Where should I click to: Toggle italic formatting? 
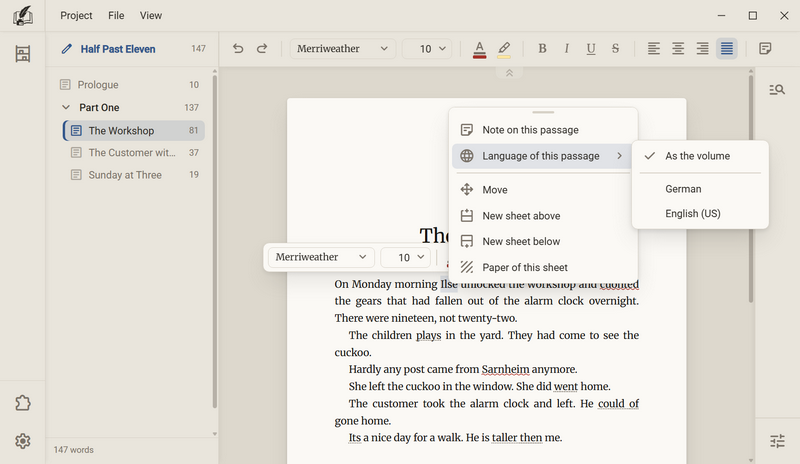click(566, 48)
